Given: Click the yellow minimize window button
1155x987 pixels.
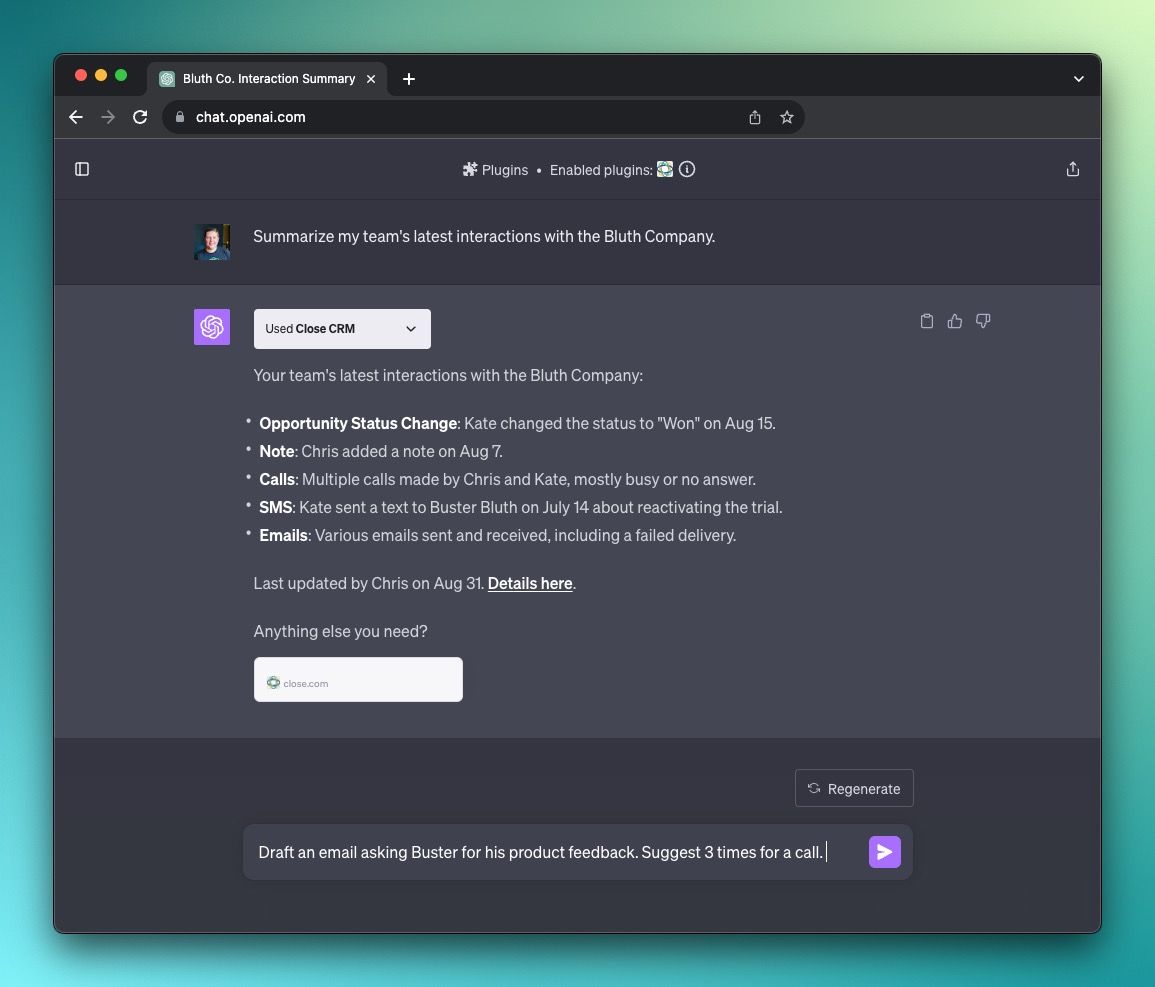Looking at the screenshot, I should tap(101, 75).
